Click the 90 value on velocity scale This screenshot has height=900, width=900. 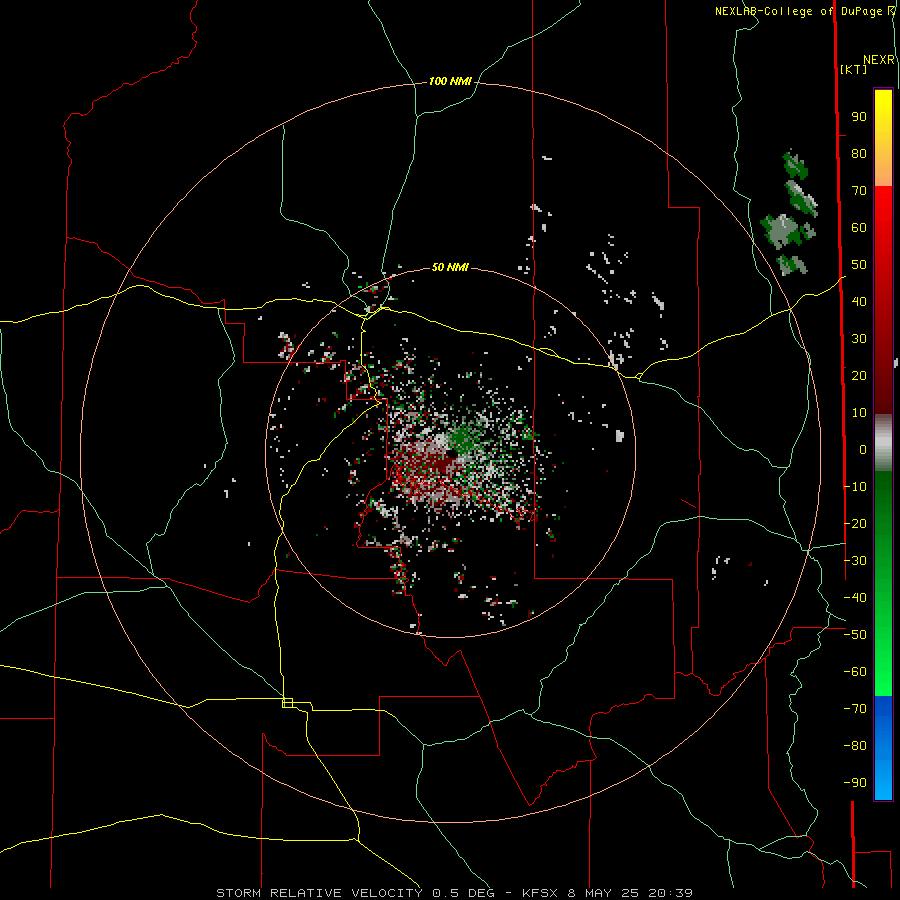pos(859,117)
